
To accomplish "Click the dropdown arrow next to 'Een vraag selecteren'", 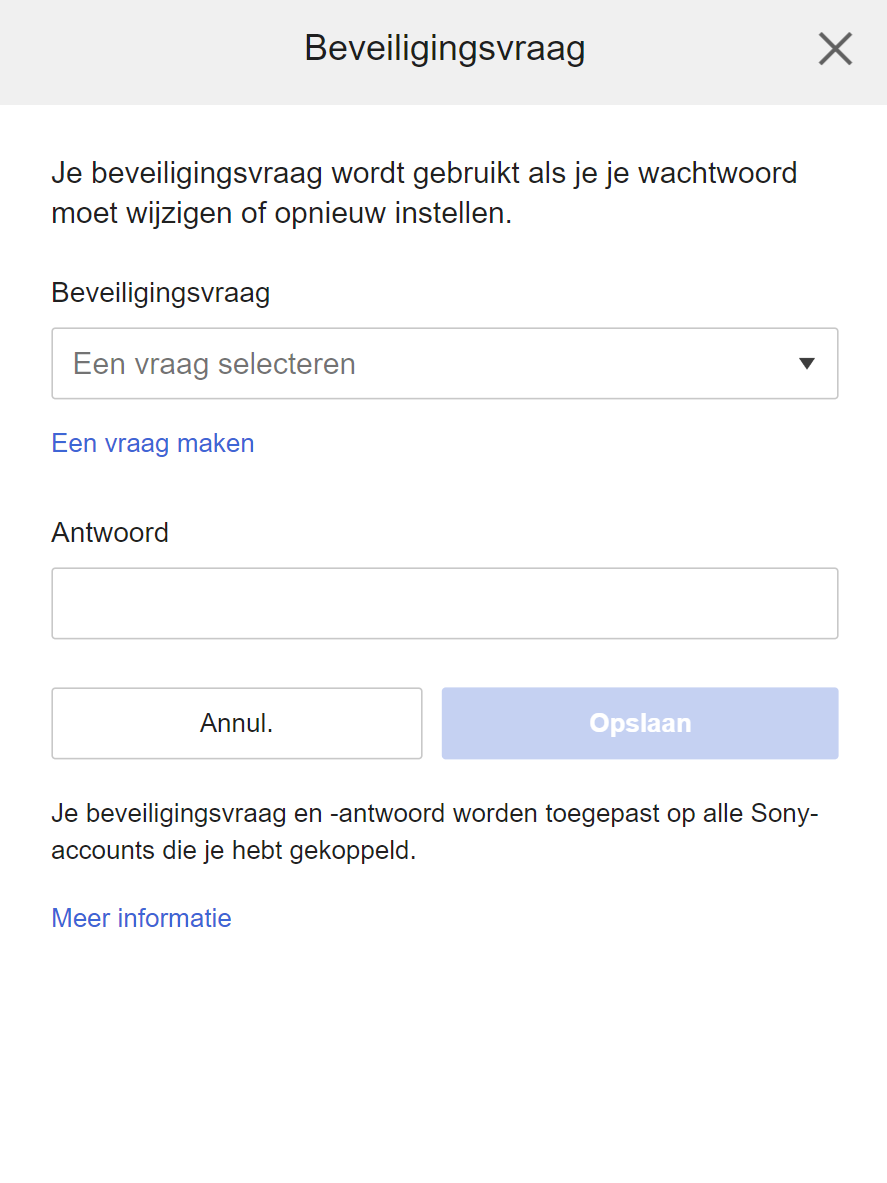I will pos(806,363).
